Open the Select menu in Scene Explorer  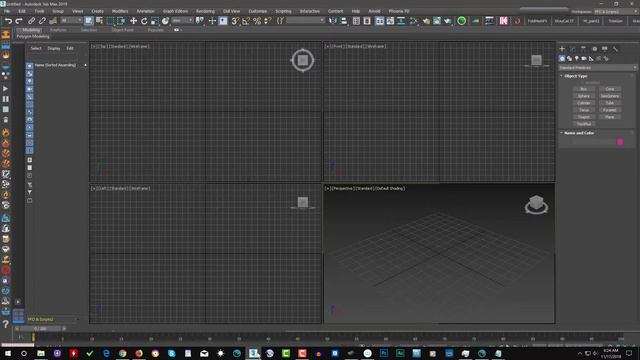pos(36,48)
